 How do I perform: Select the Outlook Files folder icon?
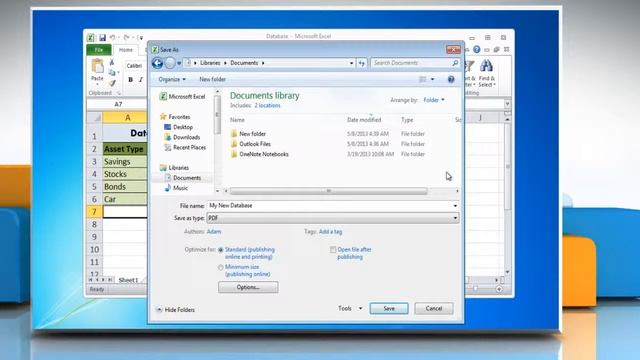pos(234,144)
